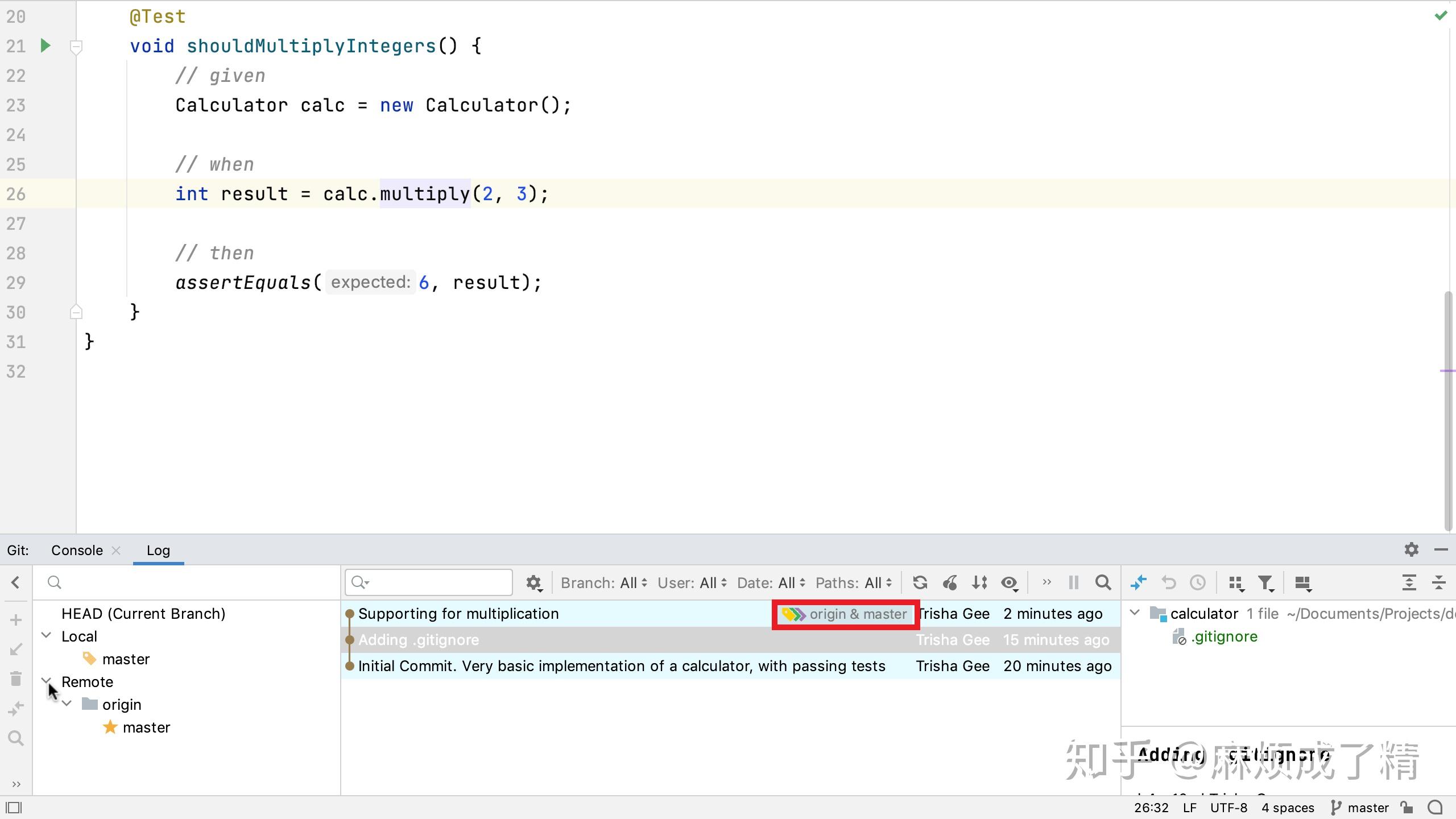Toggle the bottom tool window visibility icon
The image size is (1456, 819).
[x=14, y=807]
